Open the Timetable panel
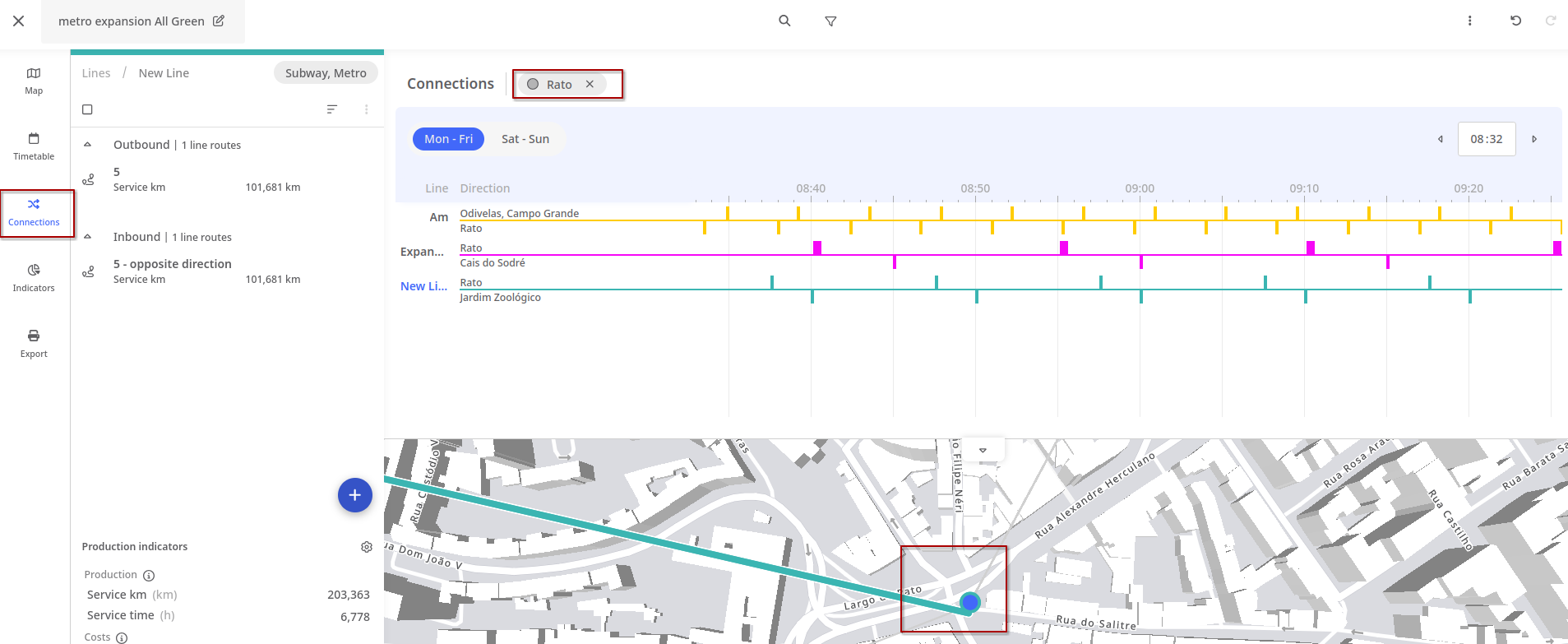This screenshot has width=1568, height=644. [34, 146]
